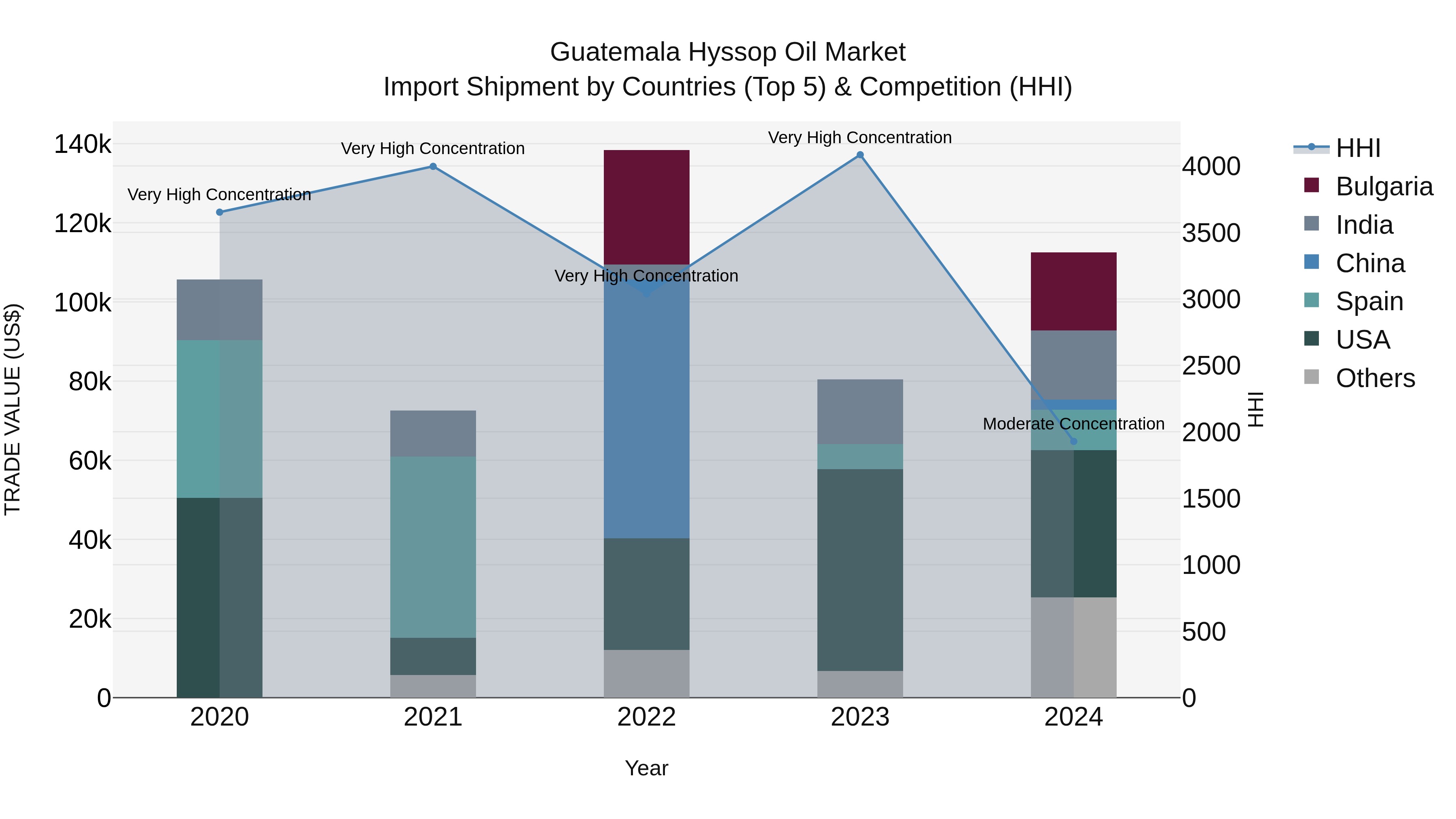Click the 2022 x-axis label
Screen dimensions: 1456x819
point(647,717)
